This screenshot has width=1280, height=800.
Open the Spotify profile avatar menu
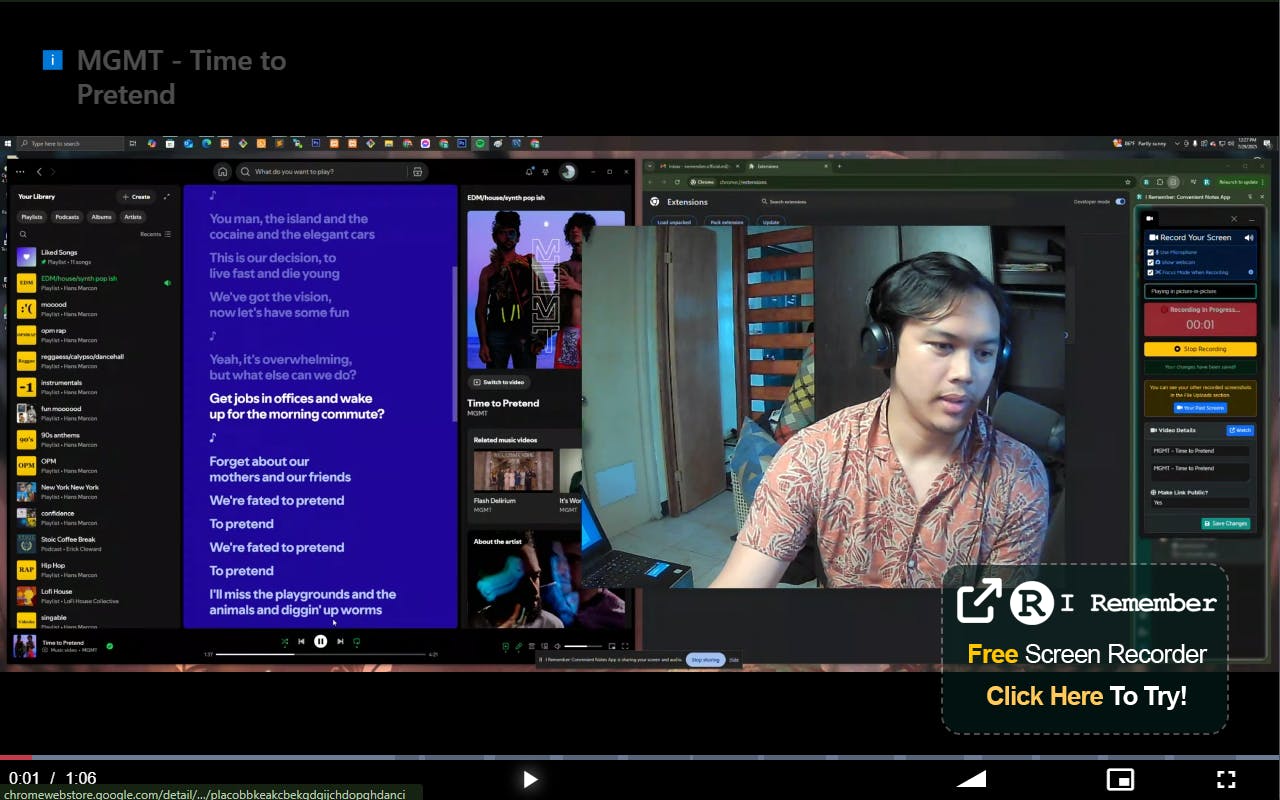click(568, 171)
